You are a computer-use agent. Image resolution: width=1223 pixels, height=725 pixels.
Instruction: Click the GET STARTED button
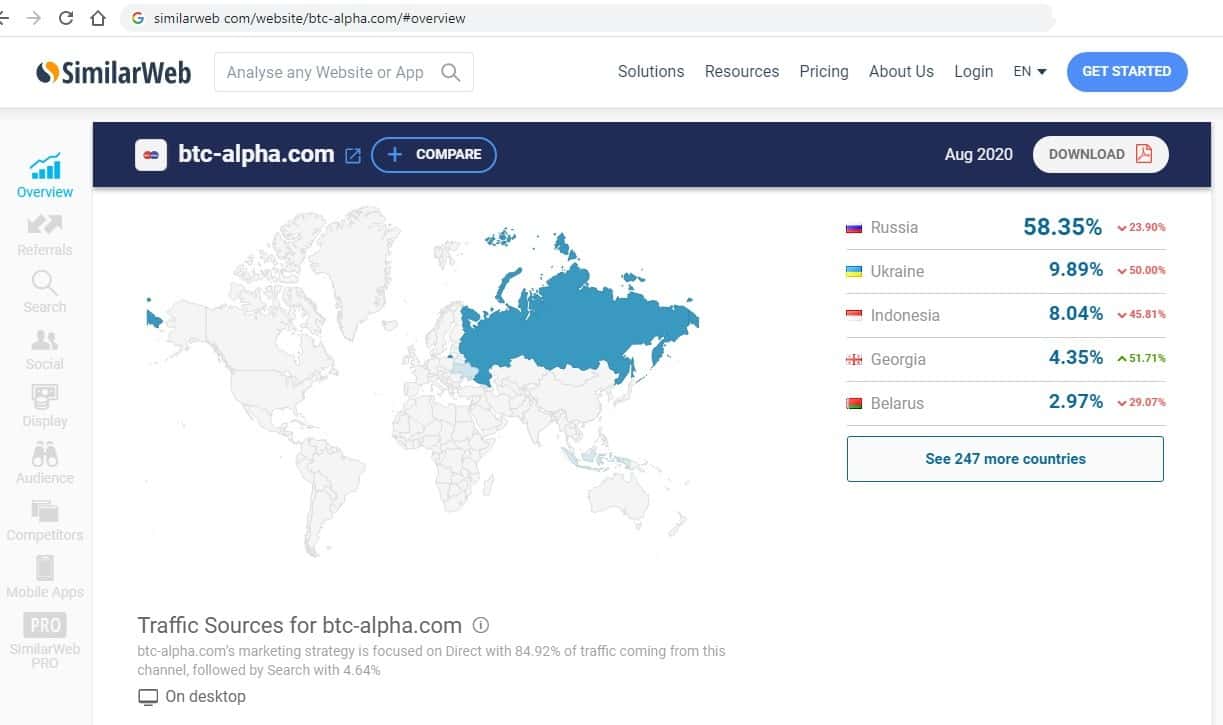1127,72
